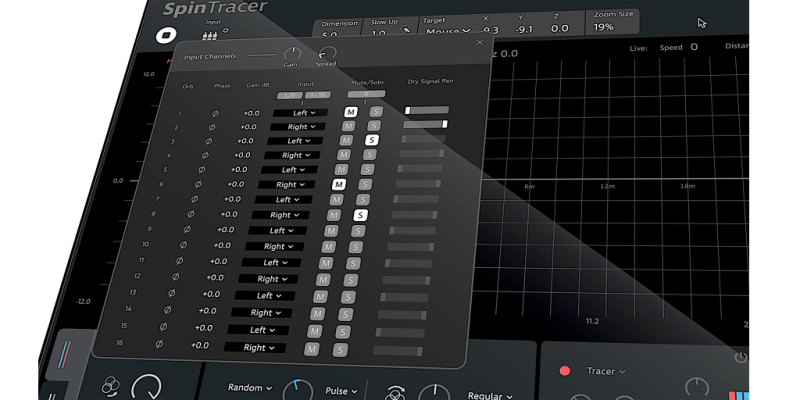Open orb 2 input dropdown set to Right
This screenshot has height=400, width=800.
pyautogui.click(x=297, y=127)
